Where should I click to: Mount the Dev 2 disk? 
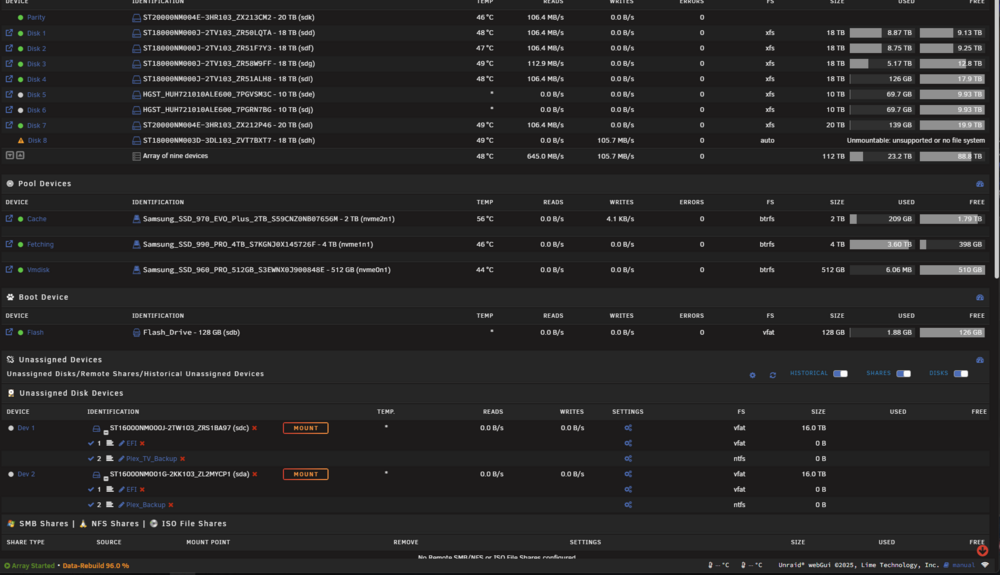click(305, 474)
